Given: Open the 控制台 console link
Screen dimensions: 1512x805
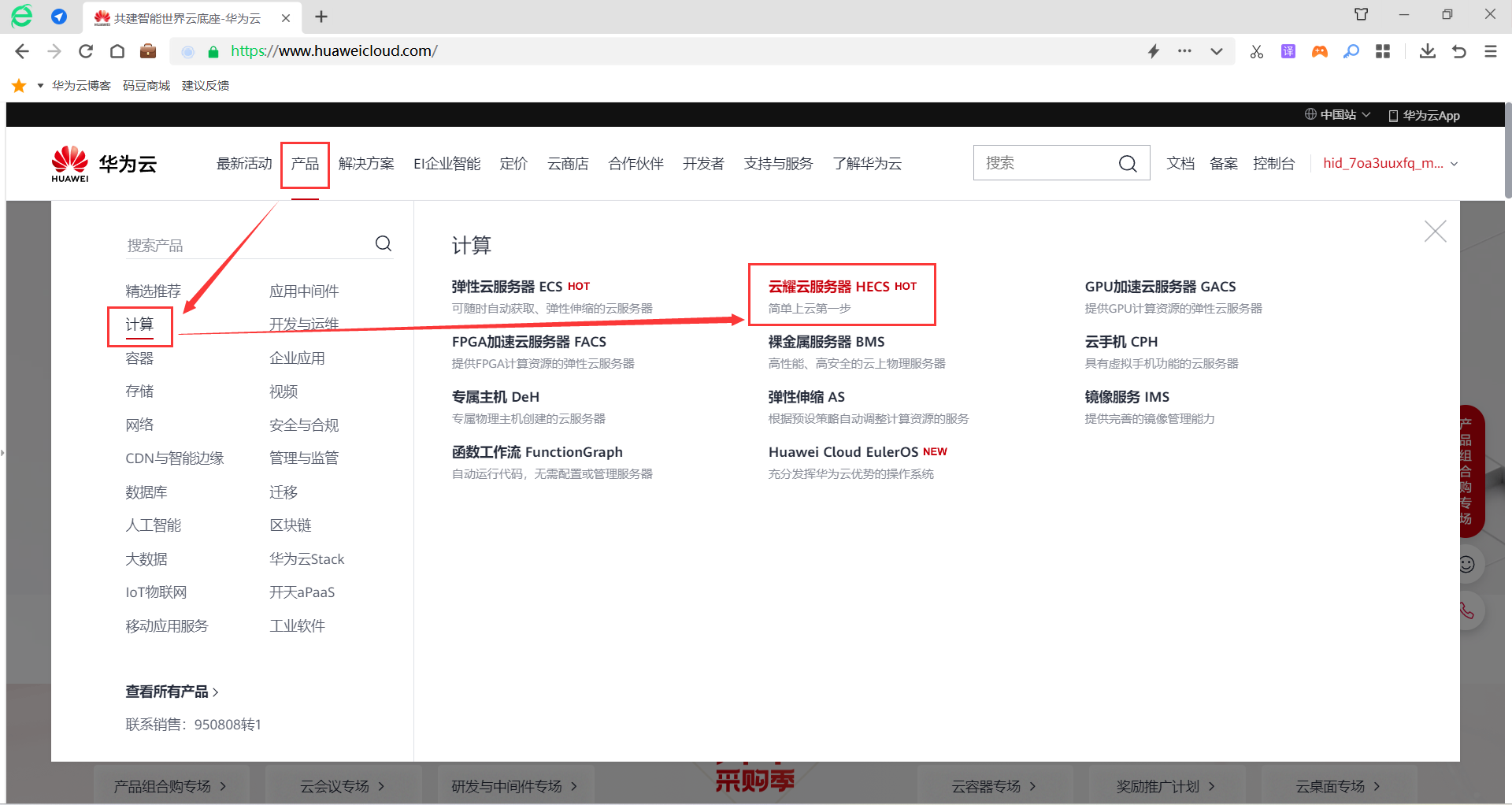Looking at the screenshot, I should 1274,164.
